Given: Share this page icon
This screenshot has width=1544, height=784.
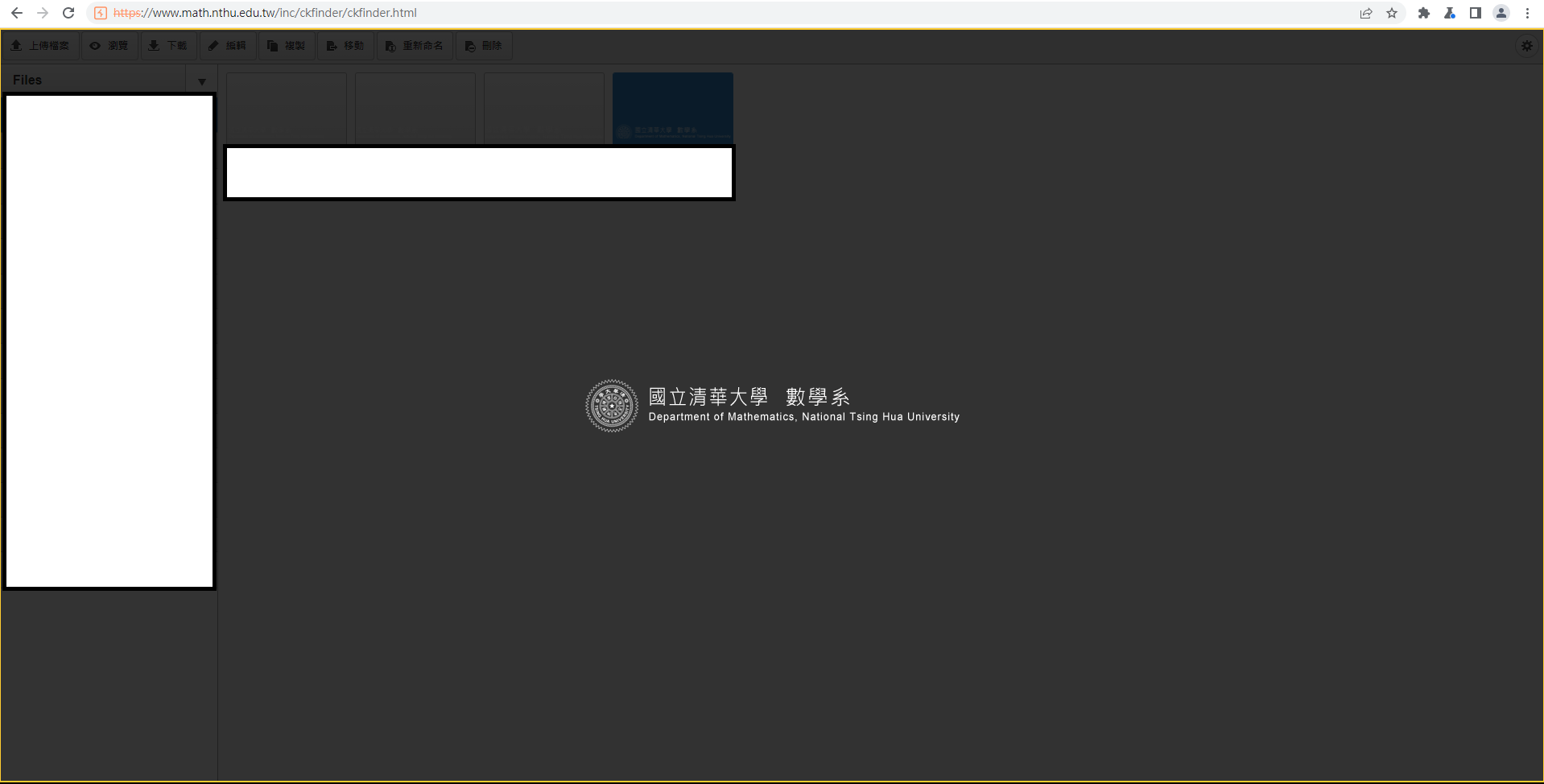Looking at the screenshot, I should click(x=1366, y=13).
